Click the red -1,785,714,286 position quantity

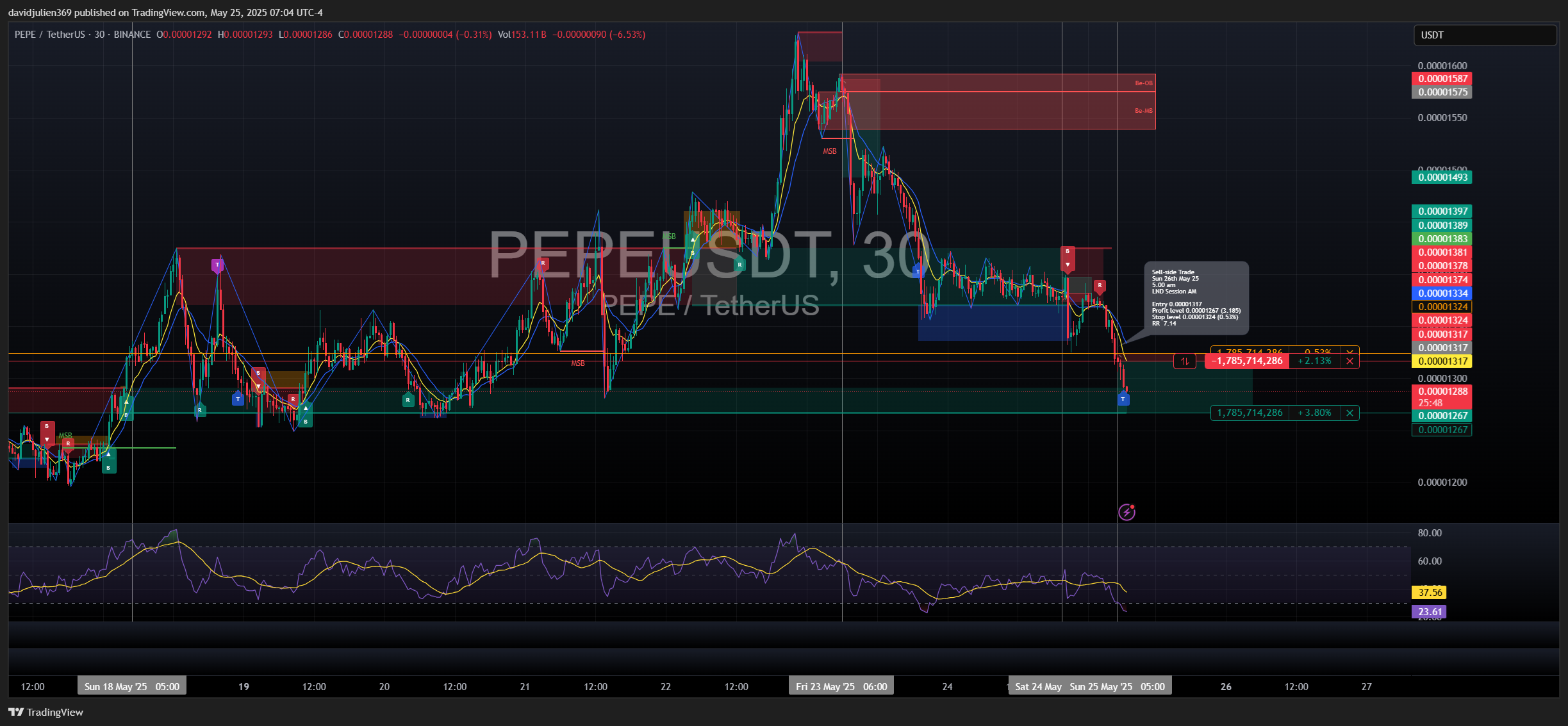point(1246,361)
